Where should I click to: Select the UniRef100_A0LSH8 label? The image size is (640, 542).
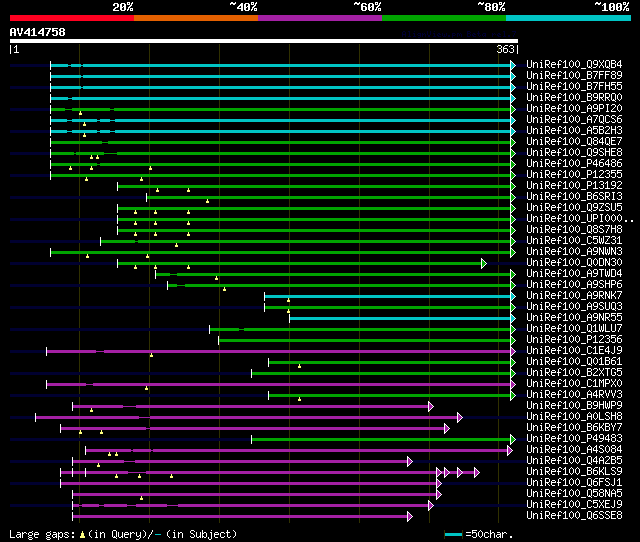coord(574,417)
